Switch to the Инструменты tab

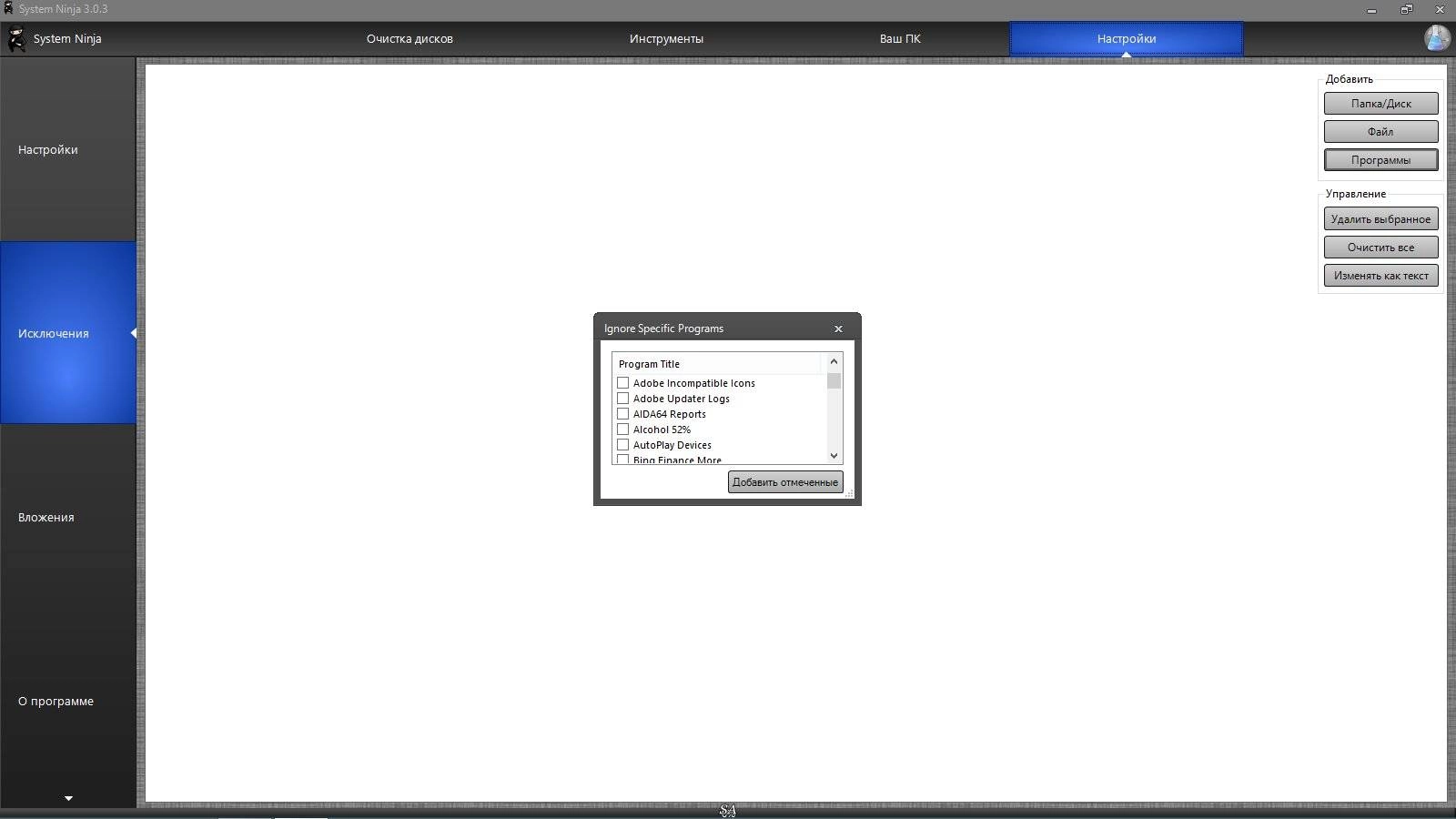tap(666, 39)
